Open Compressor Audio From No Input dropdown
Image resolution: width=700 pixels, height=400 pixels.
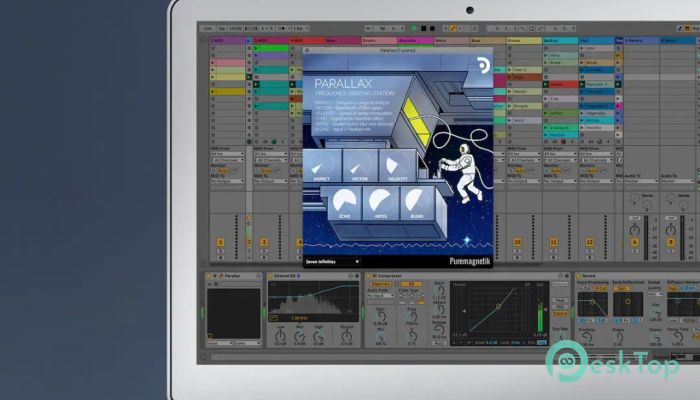tap(381, 296)
